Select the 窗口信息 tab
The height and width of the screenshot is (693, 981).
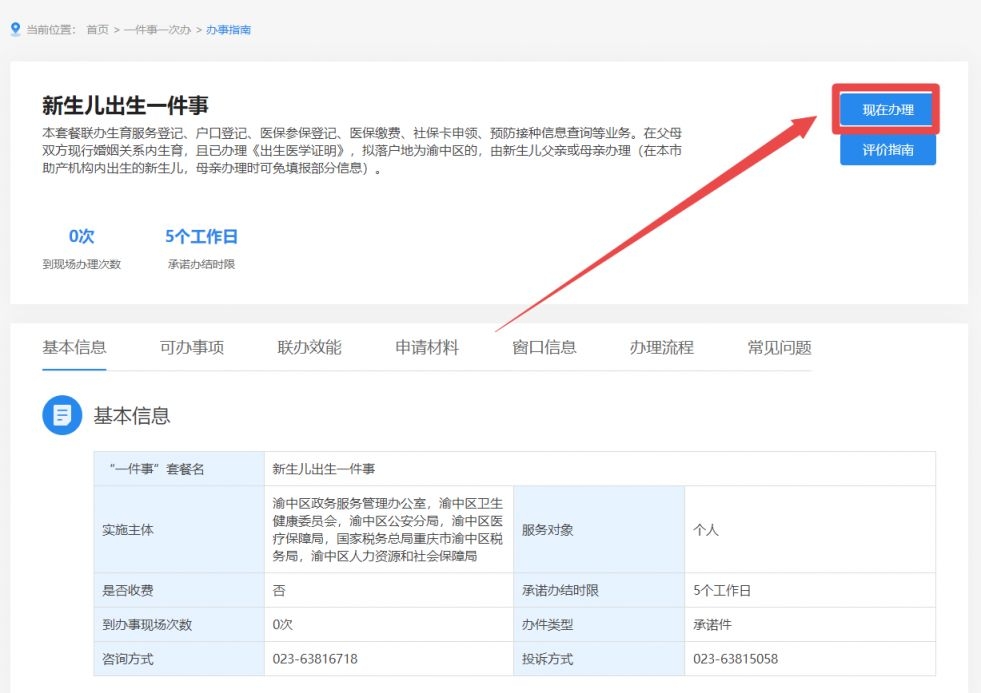coord(542,346)
